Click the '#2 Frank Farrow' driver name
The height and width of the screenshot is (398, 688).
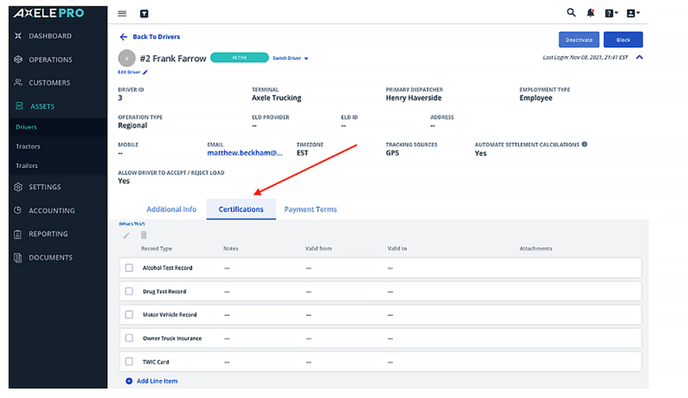173,58
